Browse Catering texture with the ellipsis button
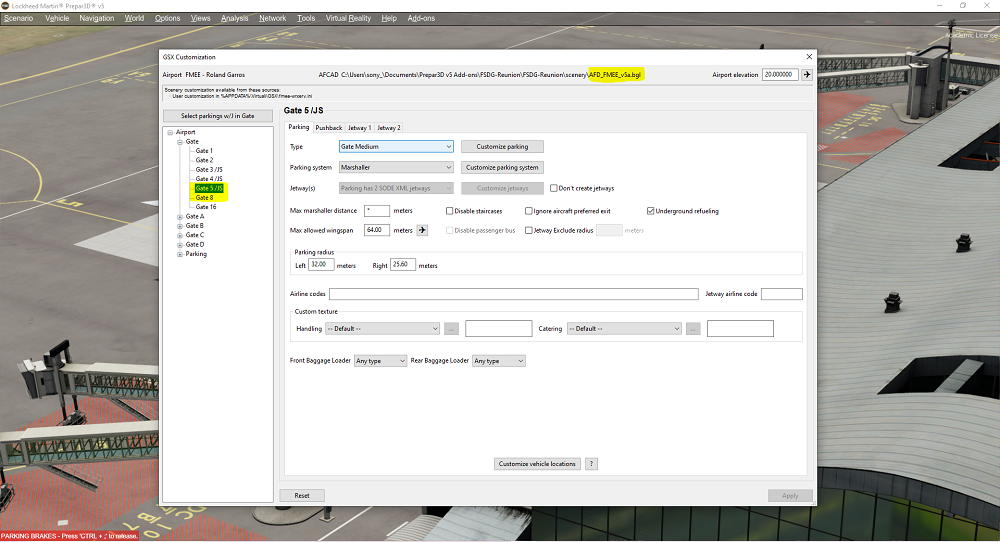Viewport: 1000px width, 542px height. coord(693,329)
